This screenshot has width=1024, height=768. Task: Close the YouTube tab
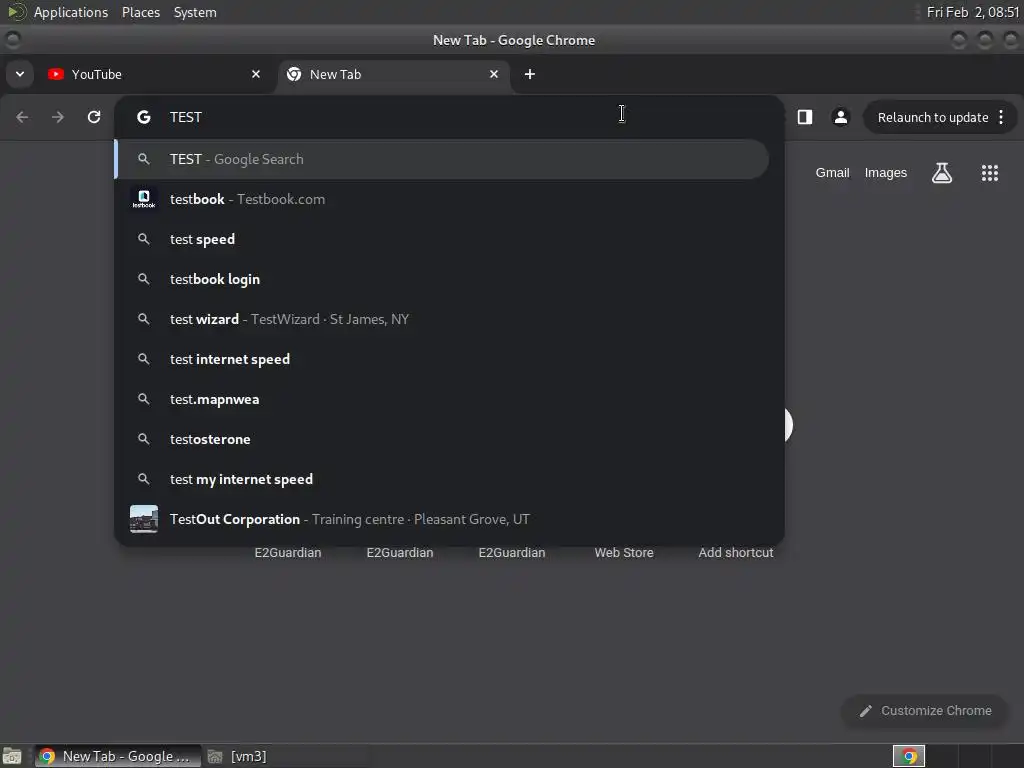[x=256, y=74]
